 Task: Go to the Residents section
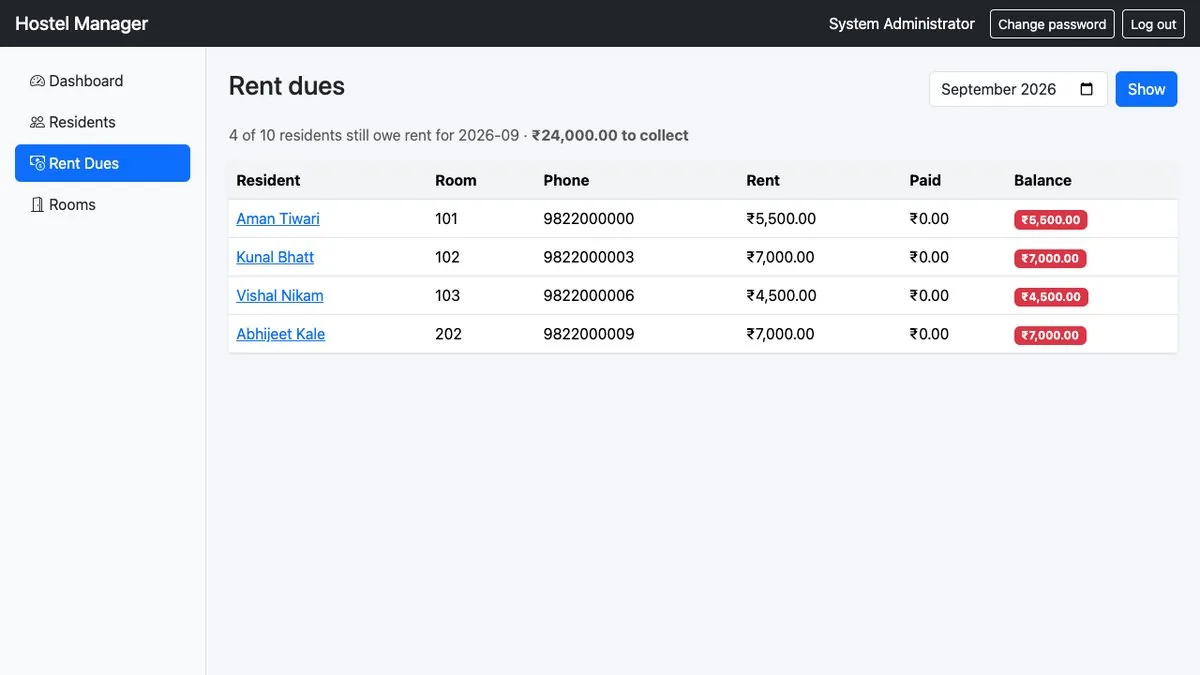[102, 122]
